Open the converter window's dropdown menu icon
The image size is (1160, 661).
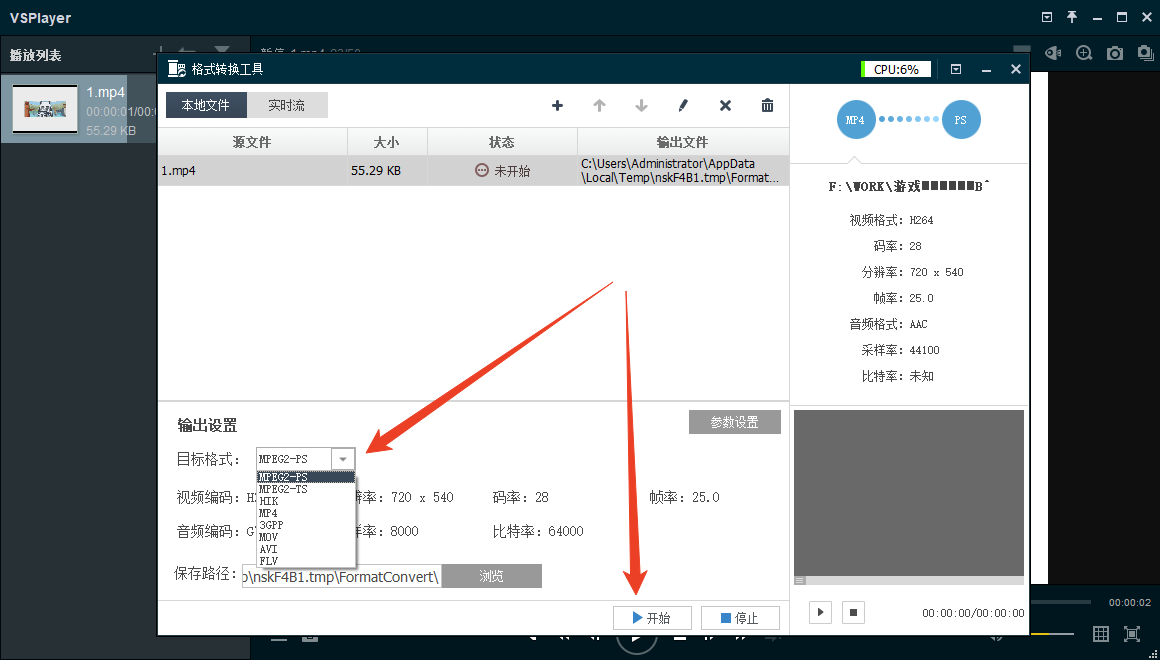[x=956, y=69]
